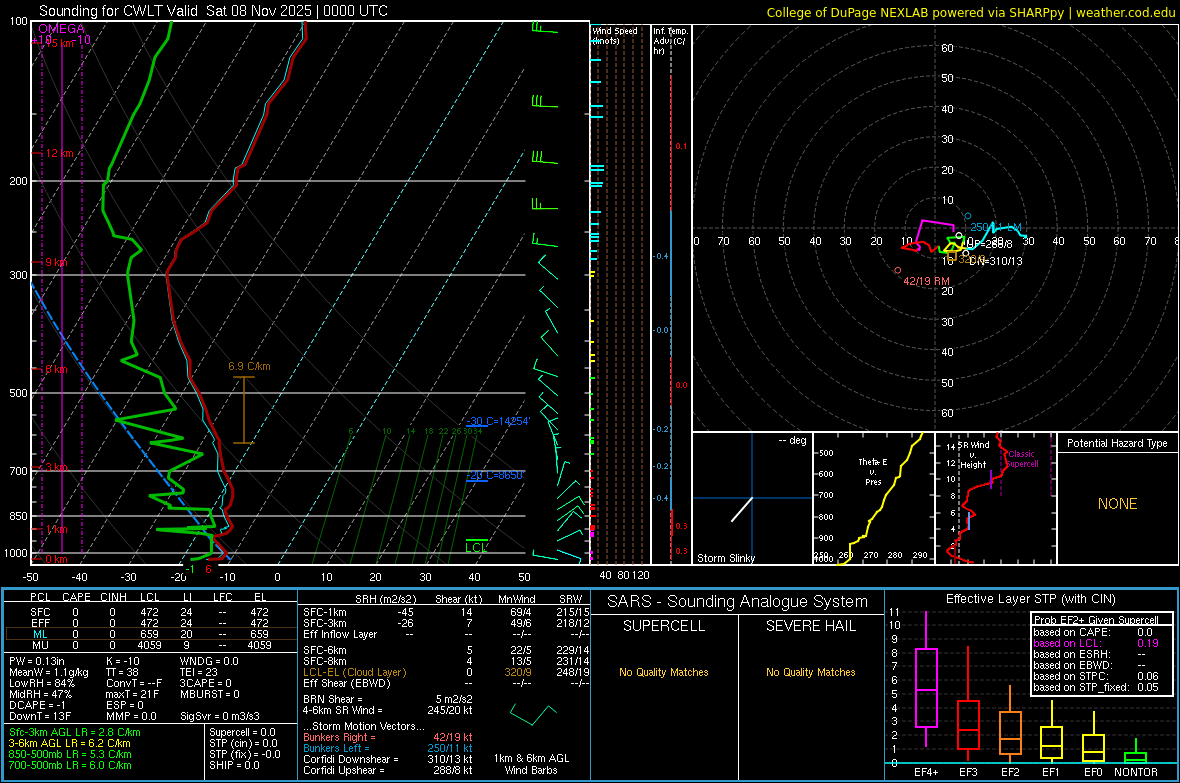Click the 'Bunkers Left =' storm motion line
Viewport: 1180px width, 783px height.
click(x=388, y=748)
